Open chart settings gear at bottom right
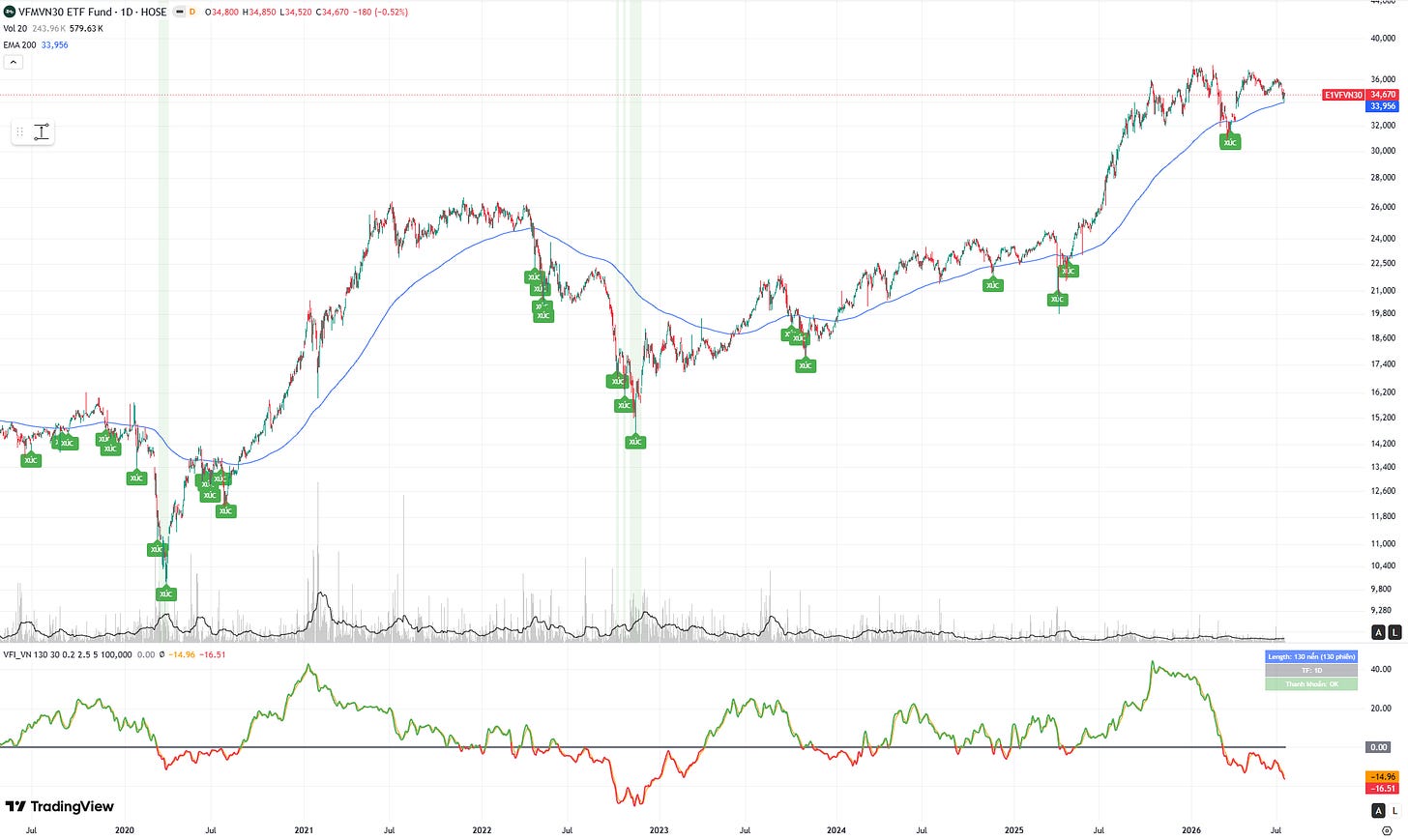Viewport: 1408px width, 840px height. pyautogui.click(x=1387, y=830)
